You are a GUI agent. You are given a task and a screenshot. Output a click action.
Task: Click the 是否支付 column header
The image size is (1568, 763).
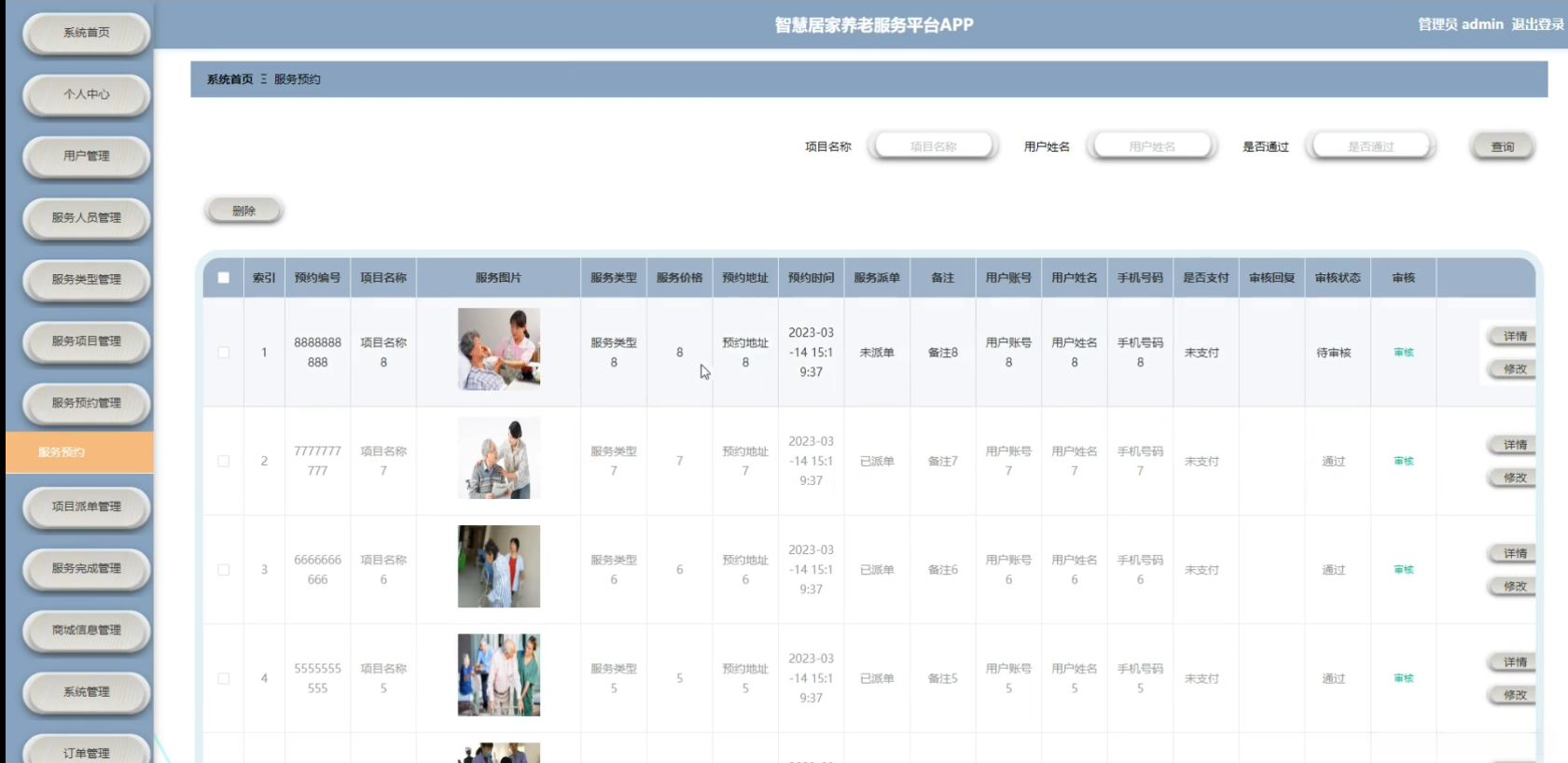[1206, 278]
